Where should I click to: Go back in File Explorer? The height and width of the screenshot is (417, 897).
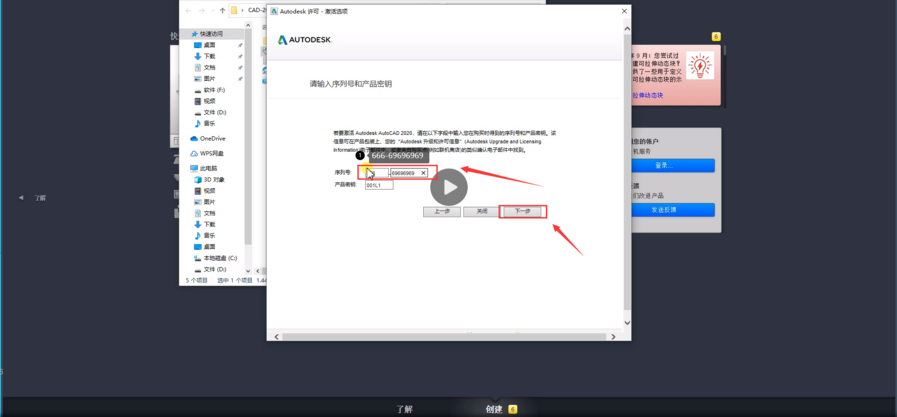tap(188, 10)
